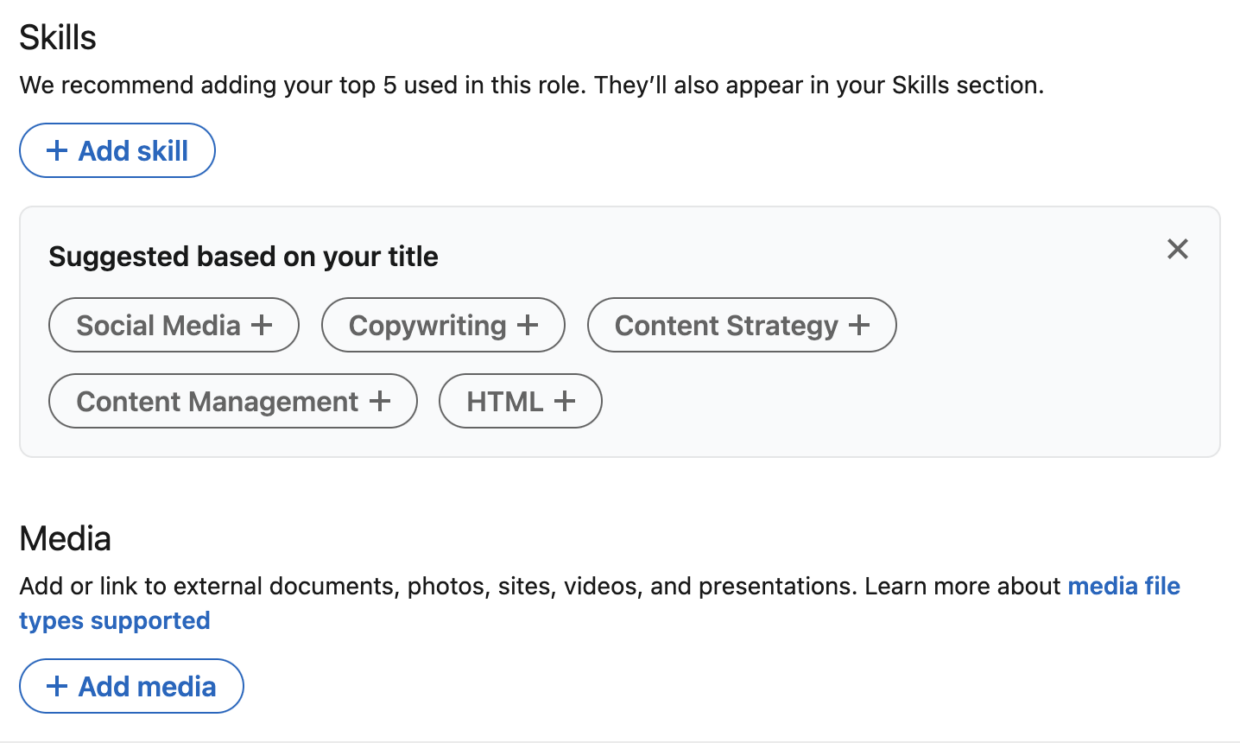Click the Suggested based on your title label

[x=242, y=256]
